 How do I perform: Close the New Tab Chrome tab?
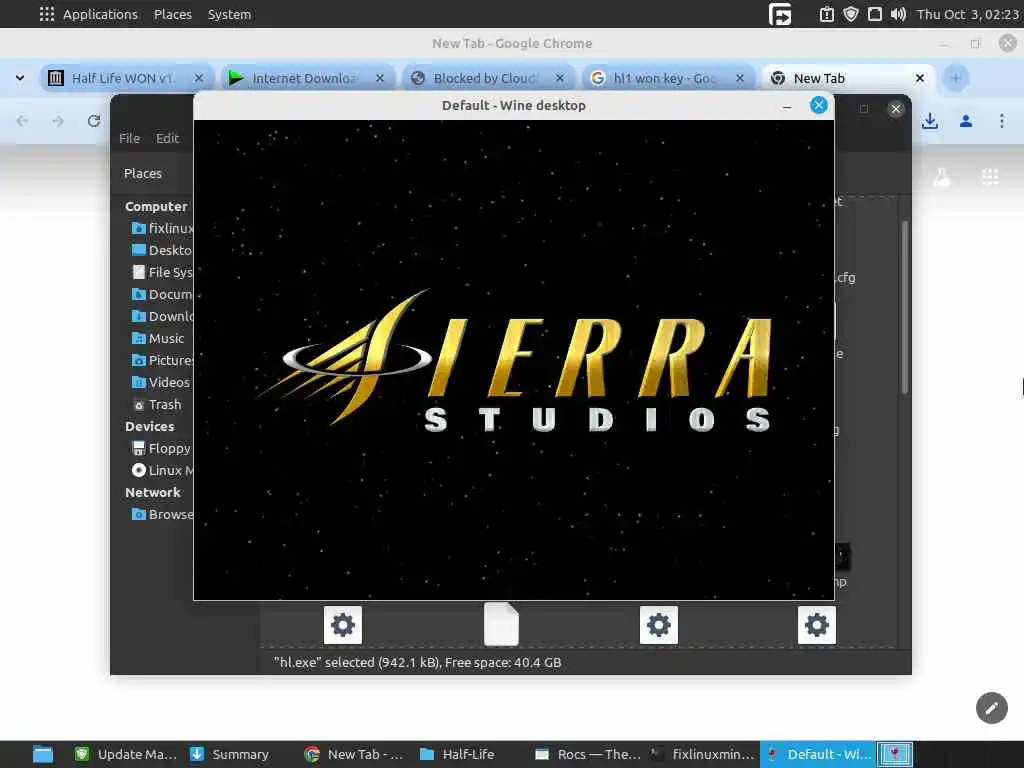click(920, 78)
